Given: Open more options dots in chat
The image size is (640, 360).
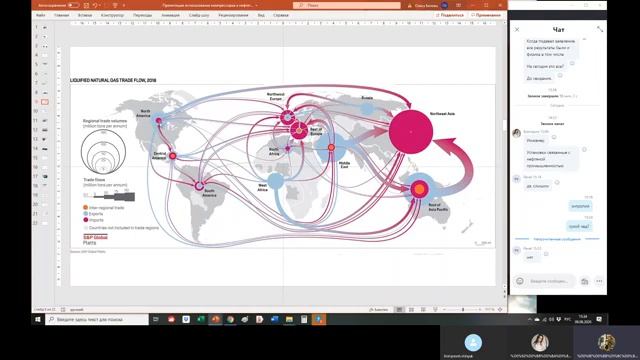Looking at the screenshot, I should tap(599, 281).
